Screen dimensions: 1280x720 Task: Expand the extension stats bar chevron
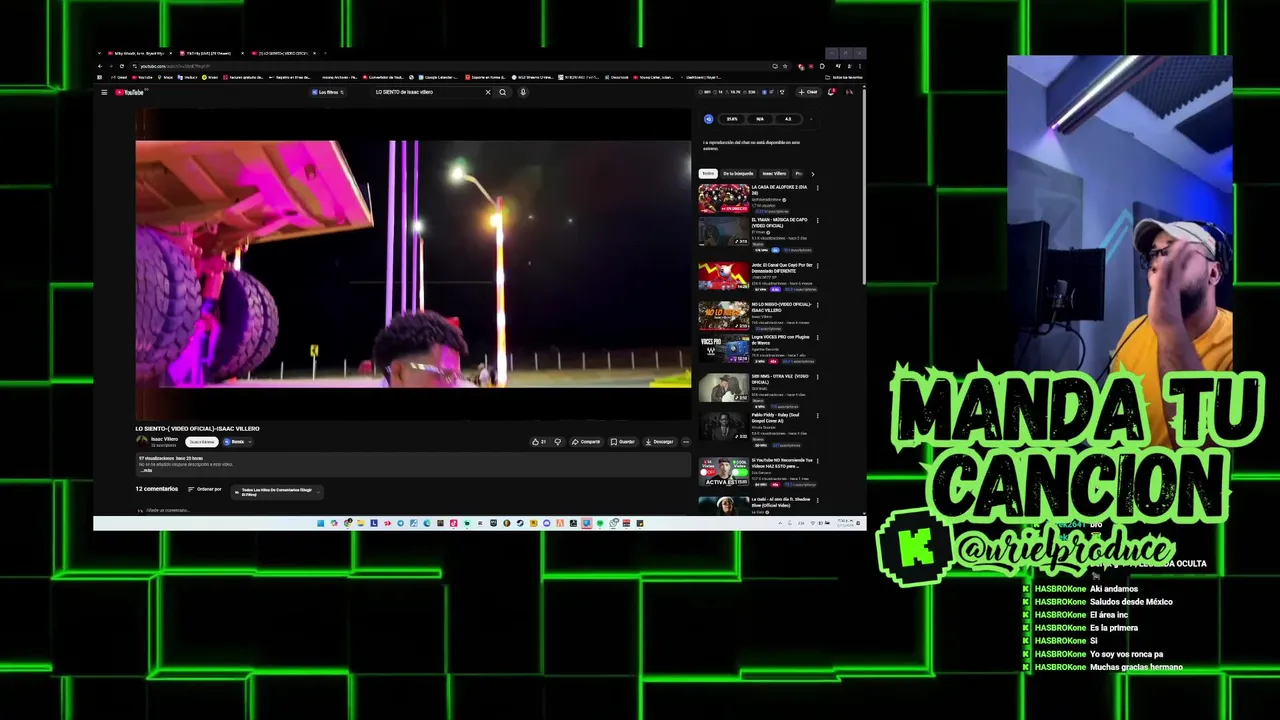click(811, 119)
